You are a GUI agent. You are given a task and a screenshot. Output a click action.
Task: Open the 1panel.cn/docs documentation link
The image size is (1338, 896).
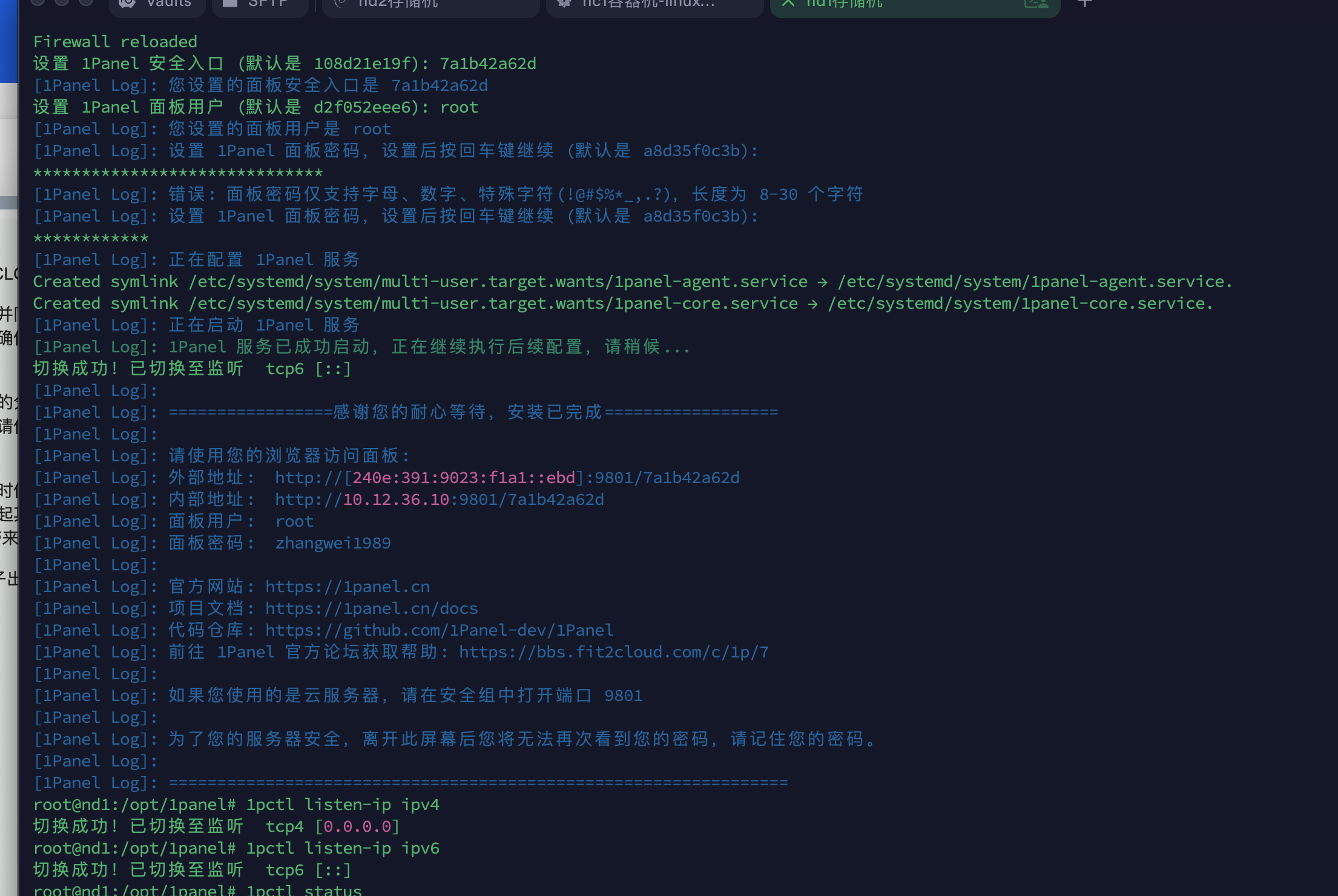tap(371, 608)
